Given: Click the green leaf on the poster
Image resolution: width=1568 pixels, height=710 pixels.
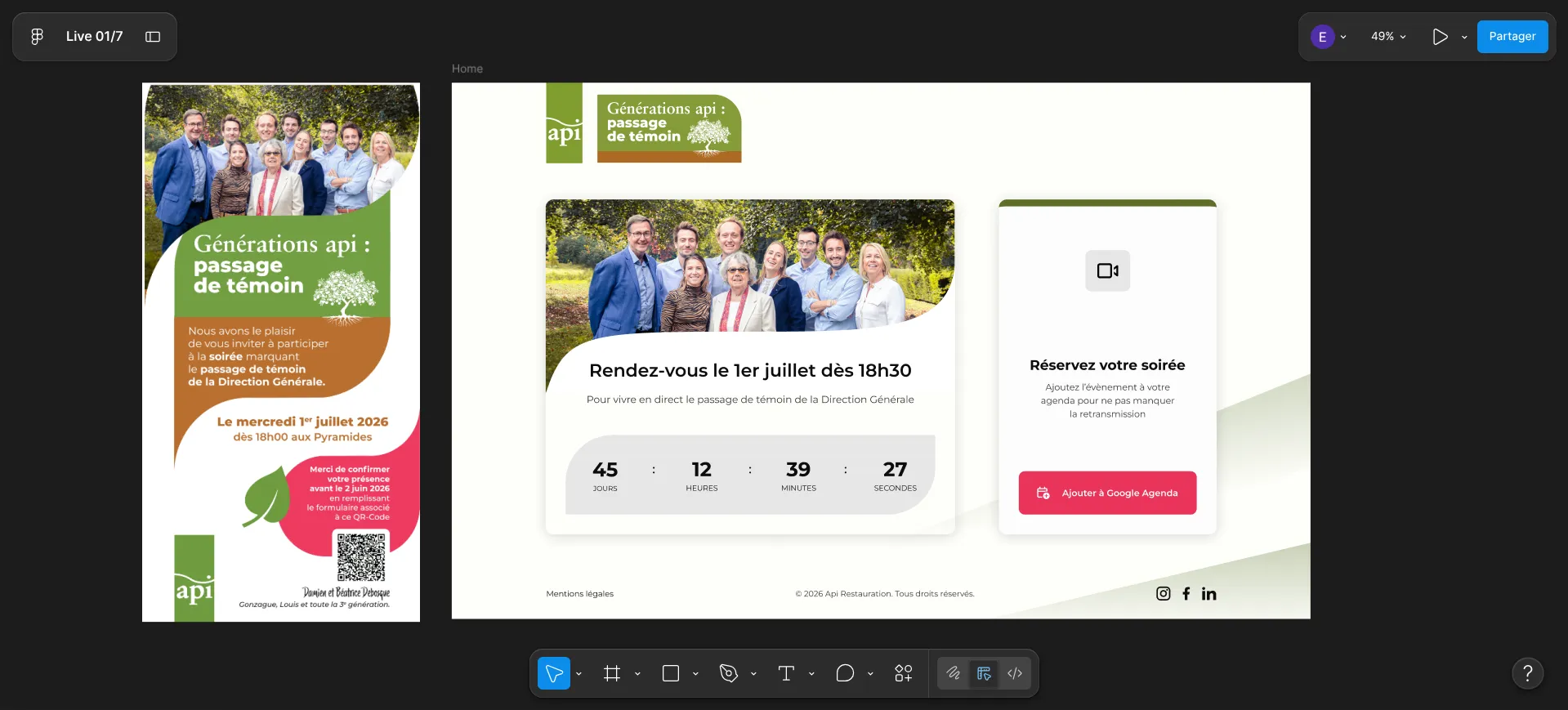Looking at the screenshot, I should (x=266, y=497).
